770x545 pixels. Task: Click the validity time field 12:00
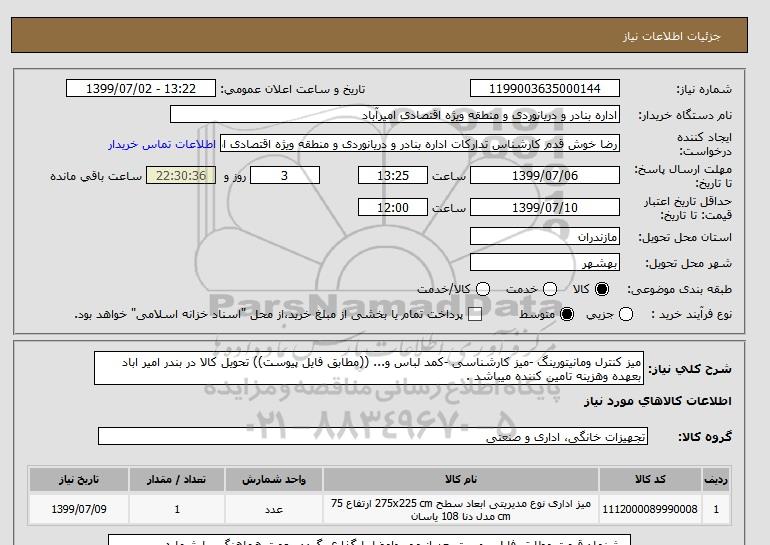tap(393, 207)
